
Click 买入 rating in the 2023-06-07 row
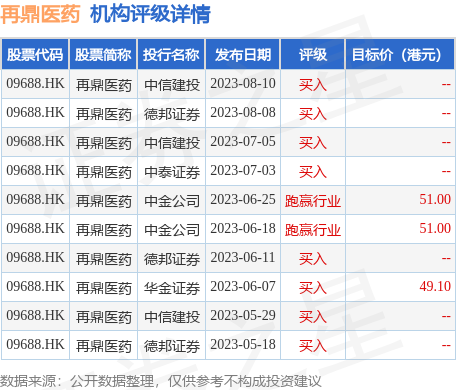tap(313, 288)
